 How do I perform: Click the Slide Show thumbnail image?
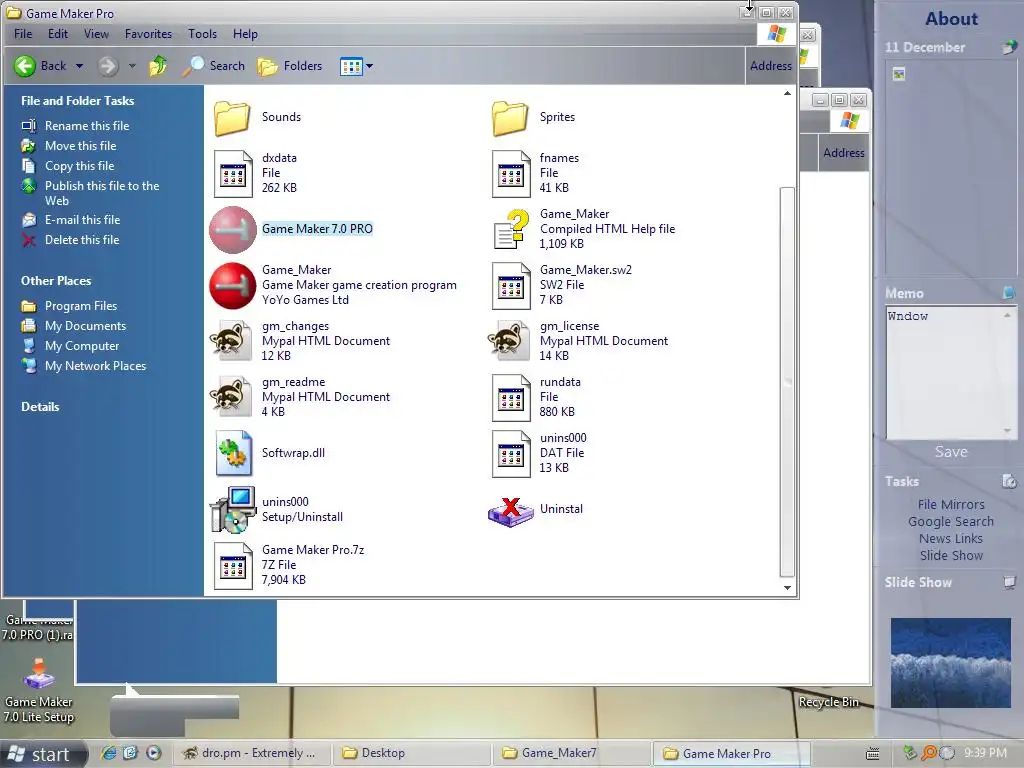951,663
